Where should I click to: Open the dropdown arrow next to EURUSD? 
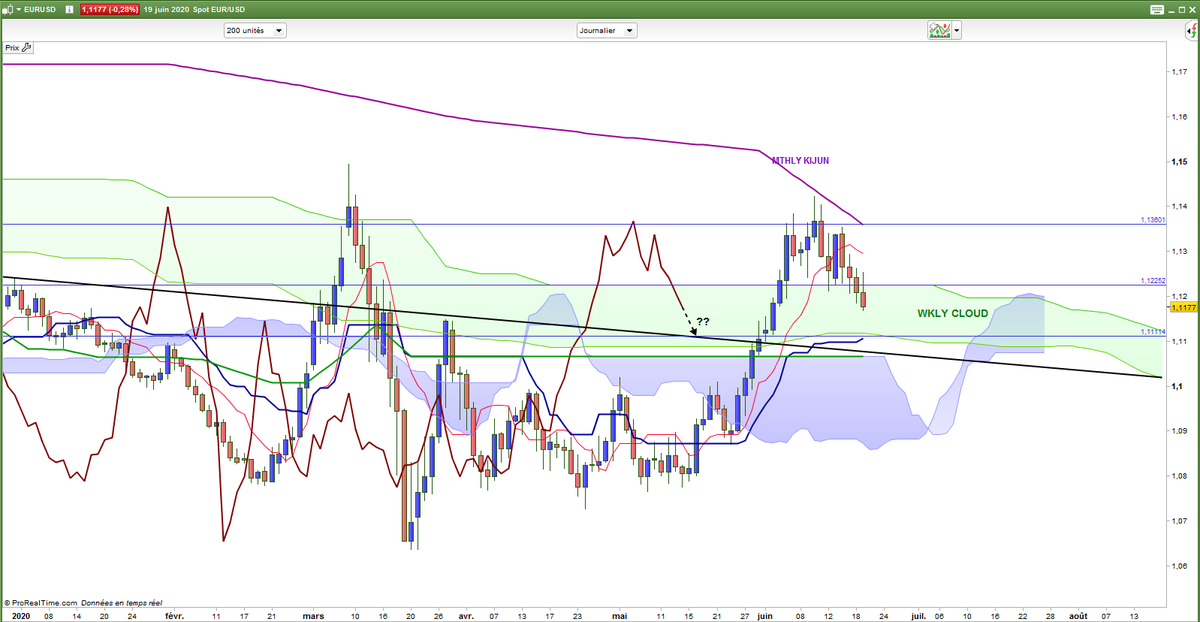pyautogui.click(x=19, y=10)
